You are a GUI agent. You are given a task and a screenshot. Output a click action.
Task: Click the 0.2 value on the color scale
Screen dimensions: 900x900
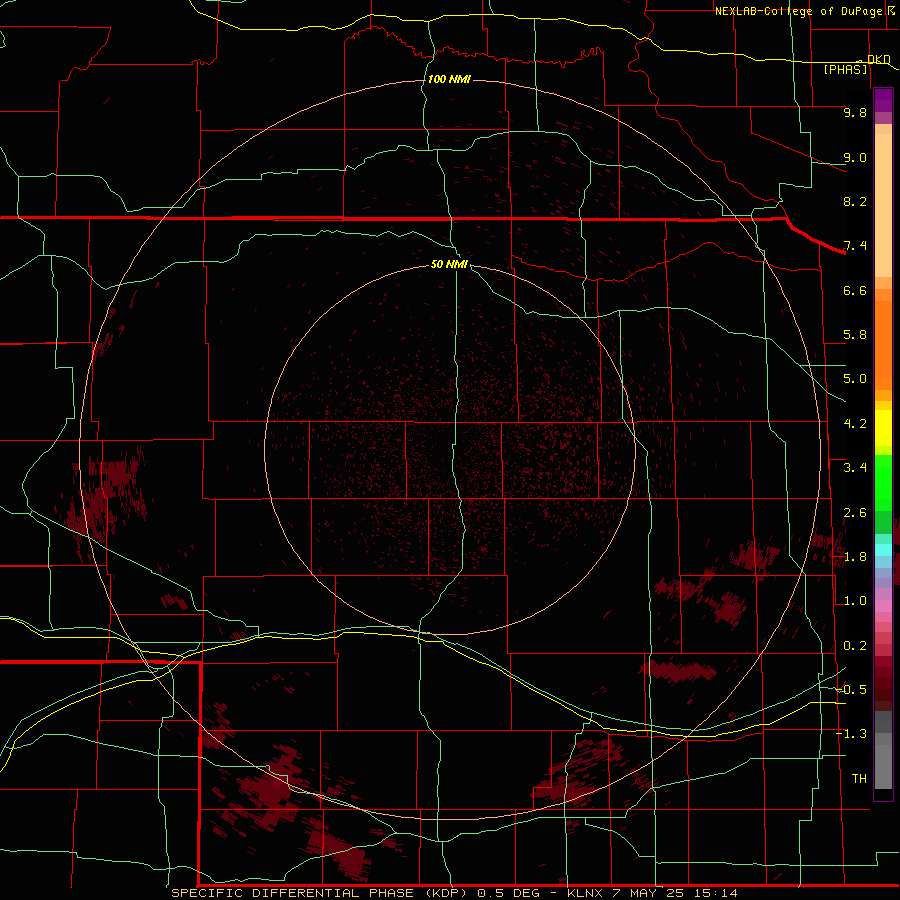tap(855, 646)
